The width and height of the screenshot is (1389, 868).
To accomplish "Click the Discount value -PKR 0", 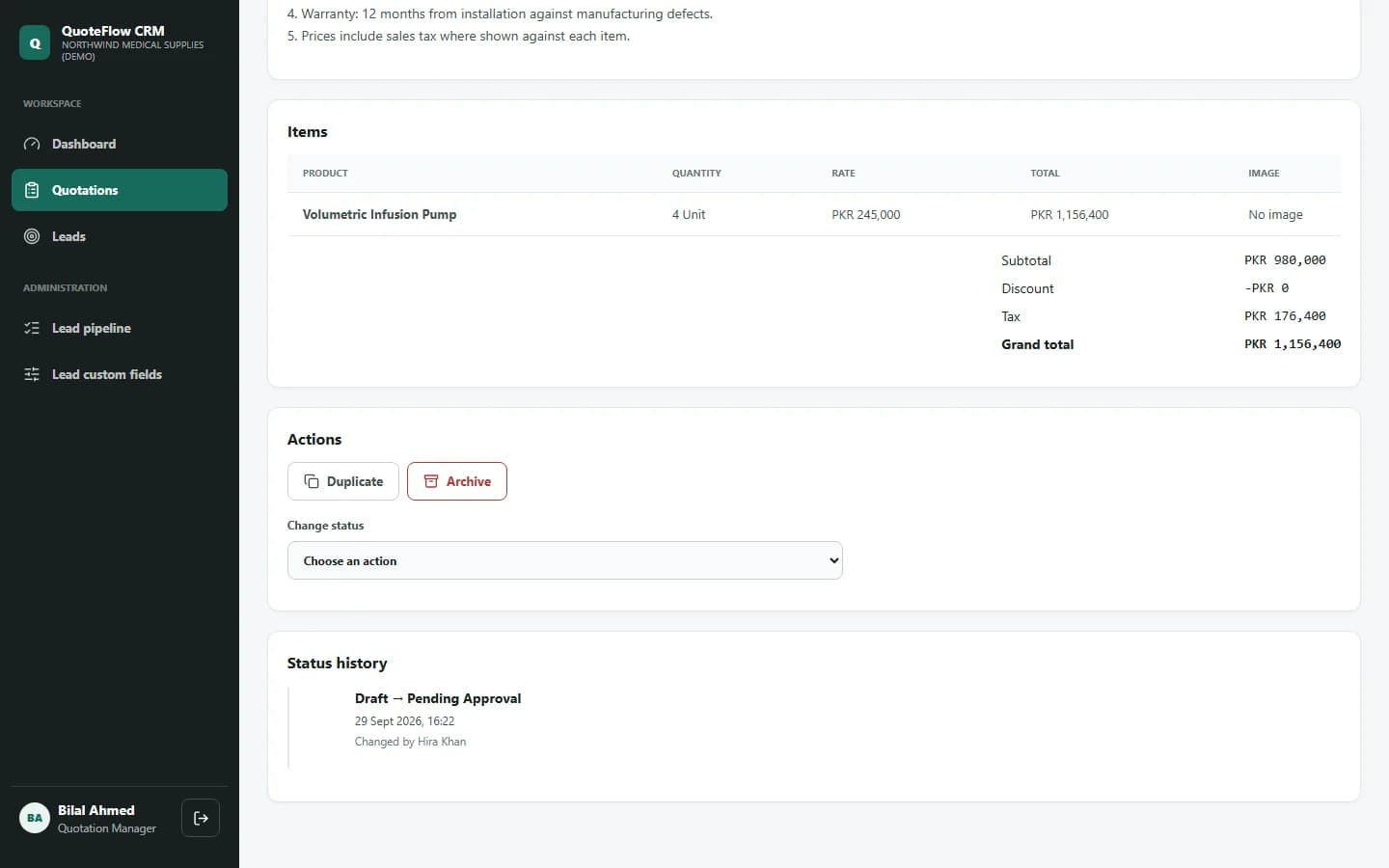I will (x=1266, y=288).
